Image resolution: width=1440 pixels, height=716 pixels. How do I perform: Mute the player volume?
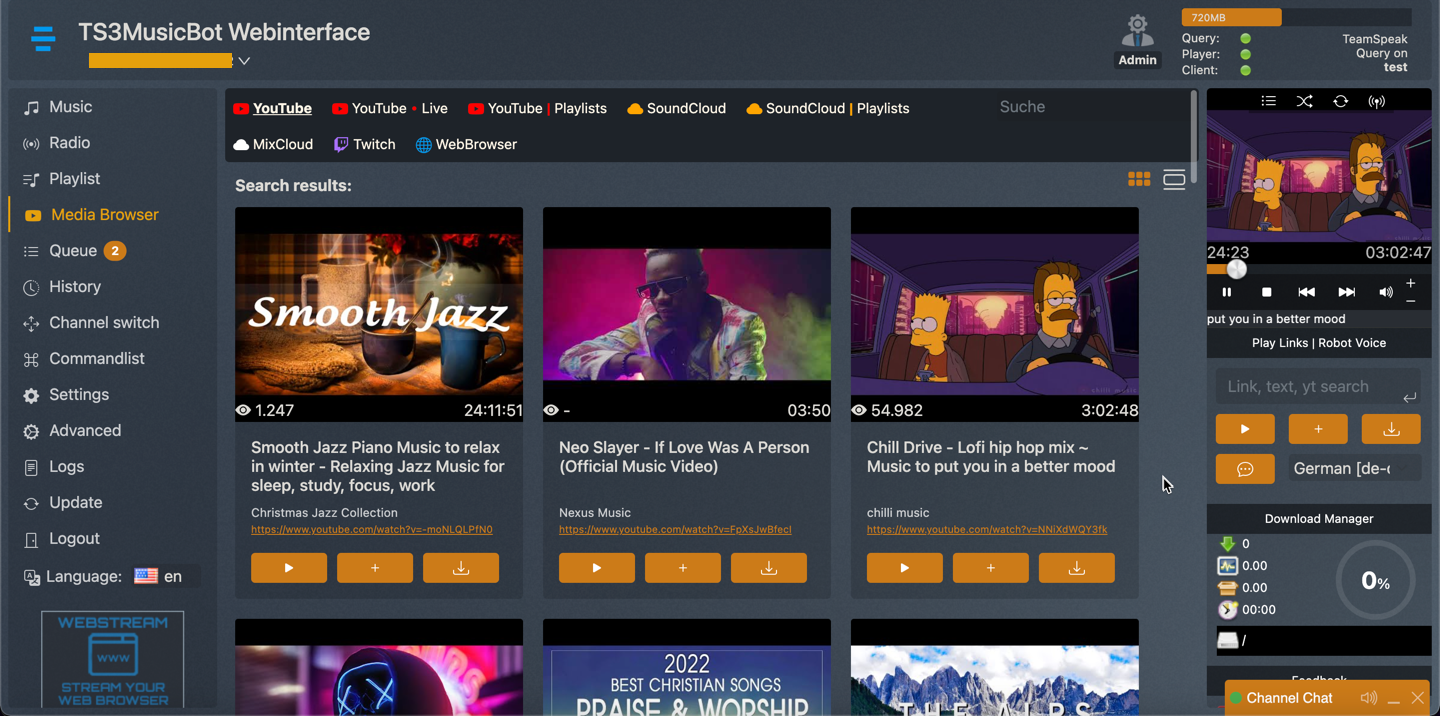pos(1385,292)
